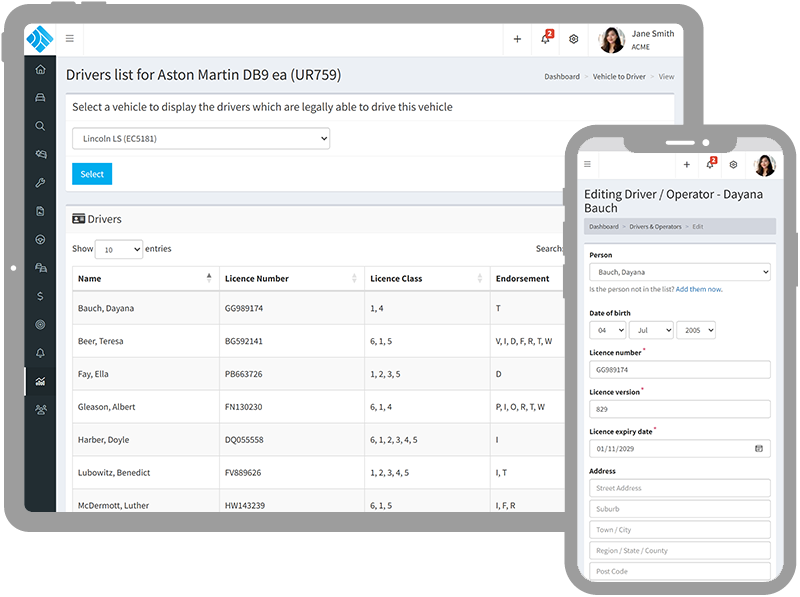Open the Home icon in the sidebar
800x597 pixels.
[40, 69]
